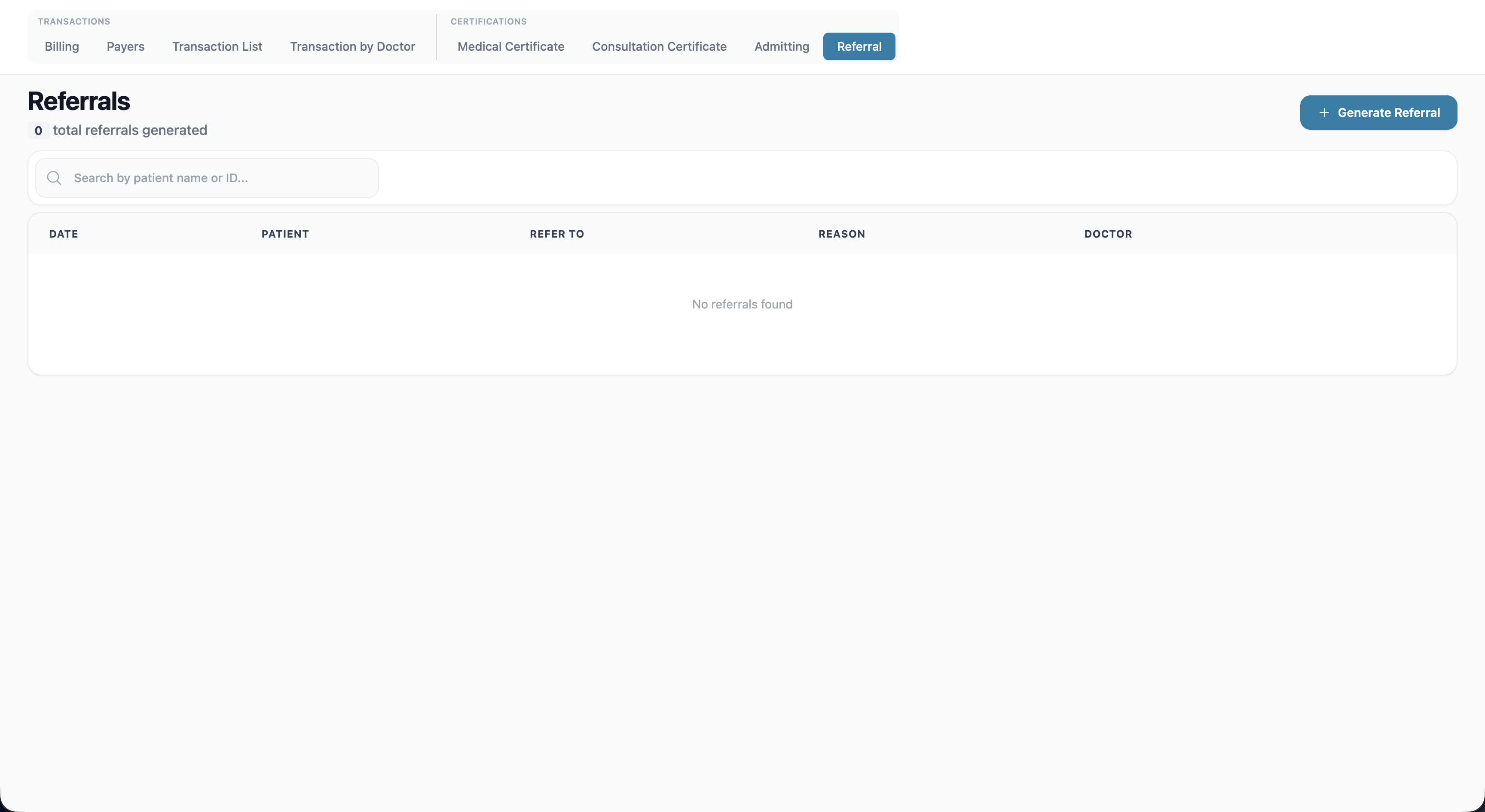Click the 0 referrals count badge
The image size is (1485, 812).
[x=38, y=130]
